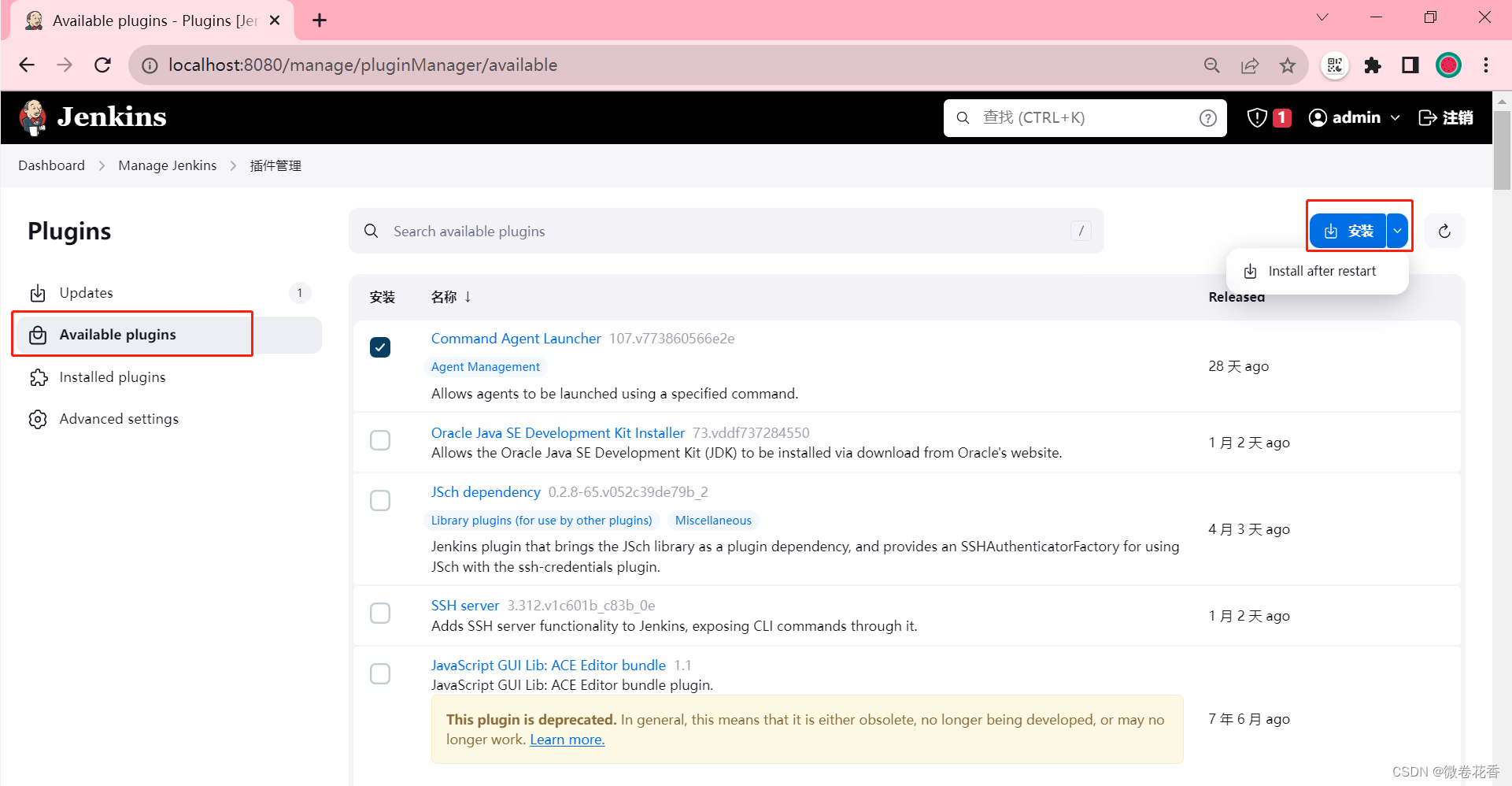Expand the install button dropdown arrow
Viewport: 1512px width, 786px height.
click(x=1397, y=231)
